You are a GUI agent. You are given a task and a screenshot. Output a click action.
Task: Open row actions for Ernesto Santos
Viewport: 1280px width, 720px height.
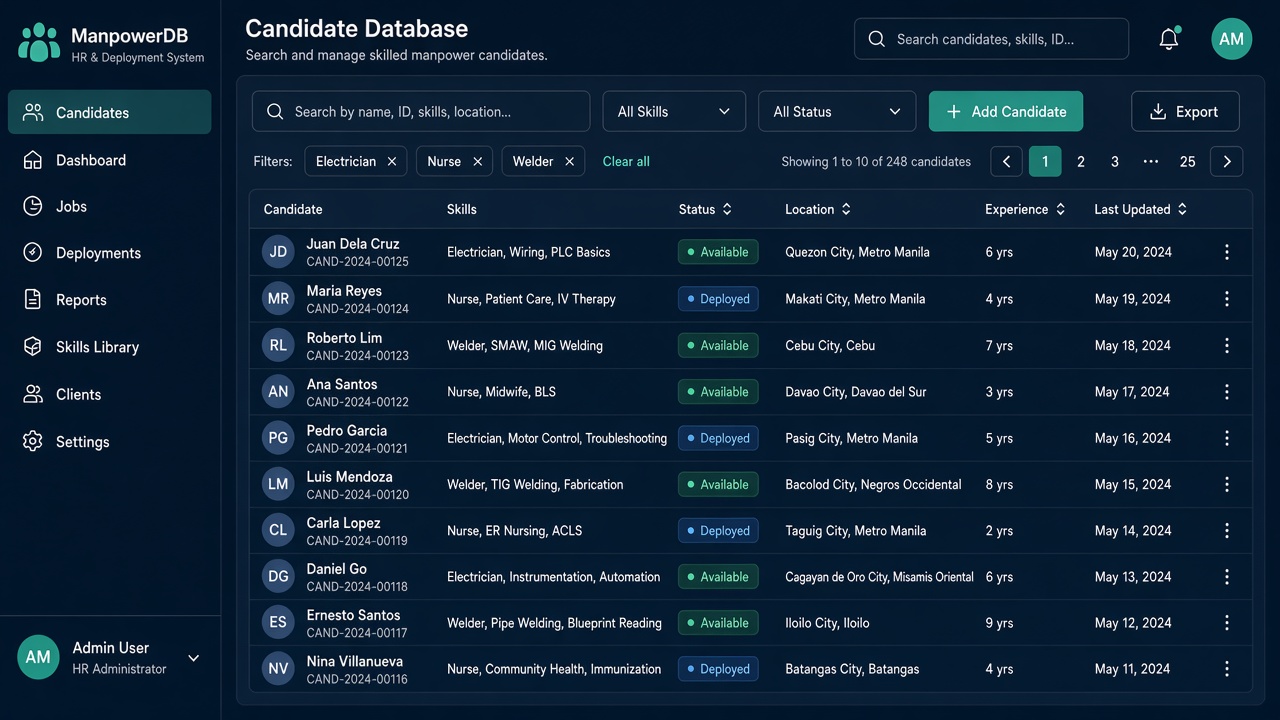pos(1227,622)
